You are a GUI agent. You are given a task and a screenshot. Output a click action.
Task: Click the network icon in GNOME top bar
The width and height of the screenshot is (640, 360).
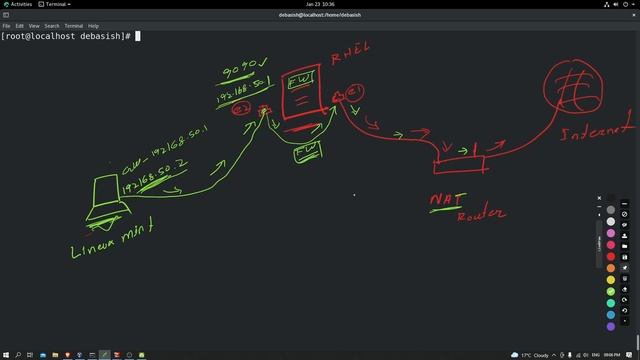[x=607, y=4]
